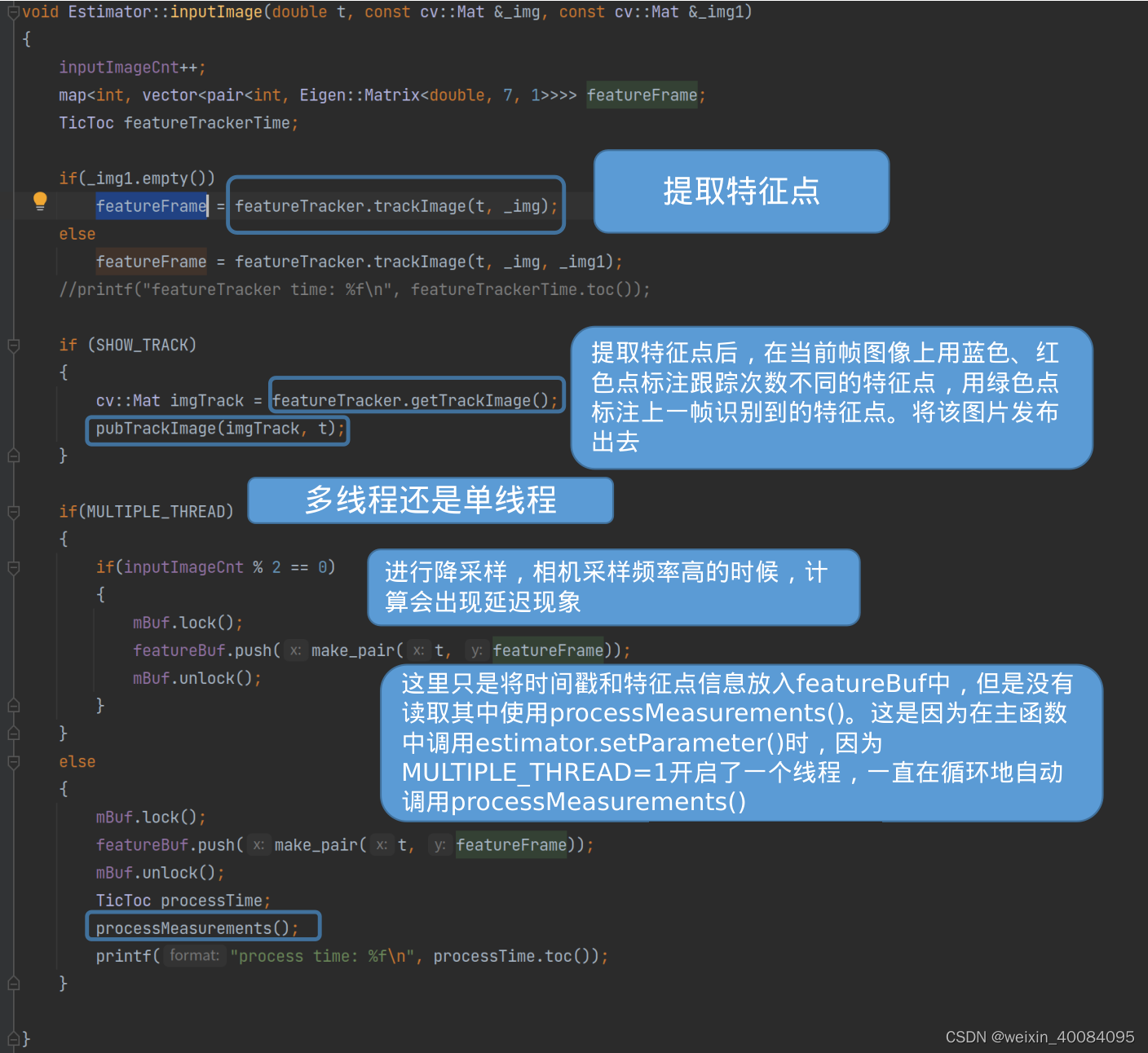Click the commented-out //printf featureTracker time line
The image size is (1148, 1053).
click(x=355, y=289)
